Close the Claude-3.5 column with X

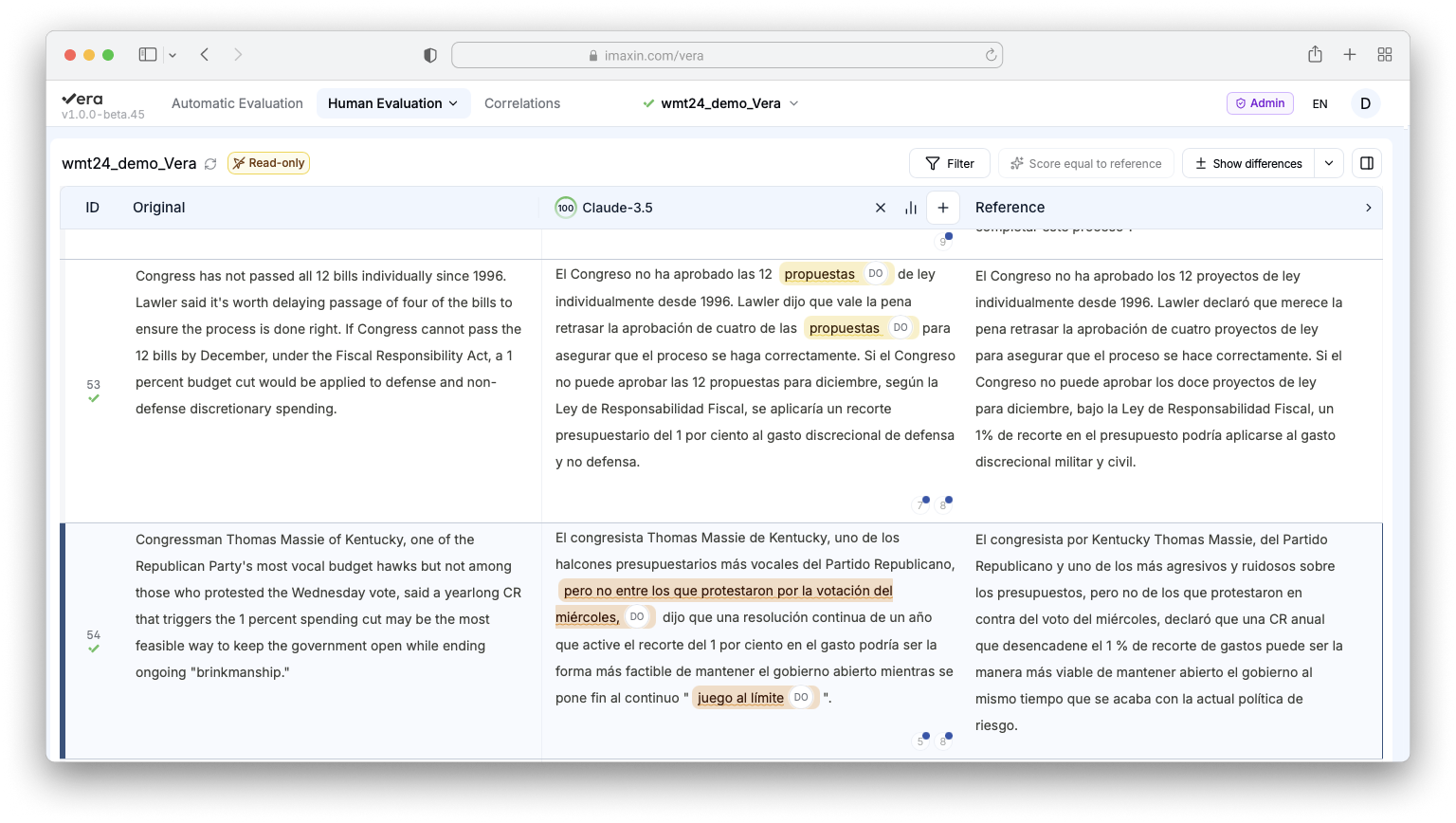tap(881, 208)
